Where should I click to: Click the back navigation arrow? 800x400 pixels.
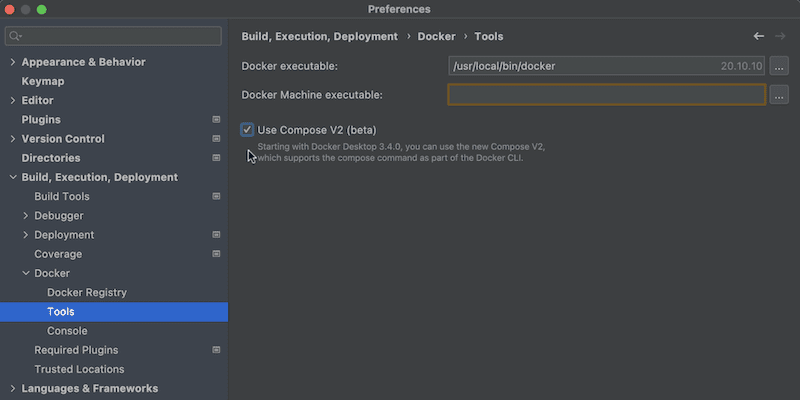tap(759, 36)
